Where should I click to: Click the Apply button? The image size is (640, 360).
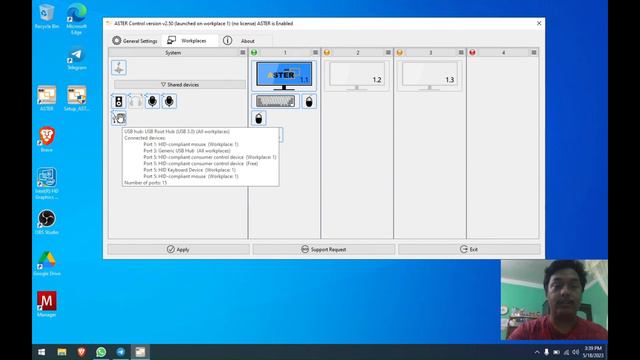[x=178, y=249]
